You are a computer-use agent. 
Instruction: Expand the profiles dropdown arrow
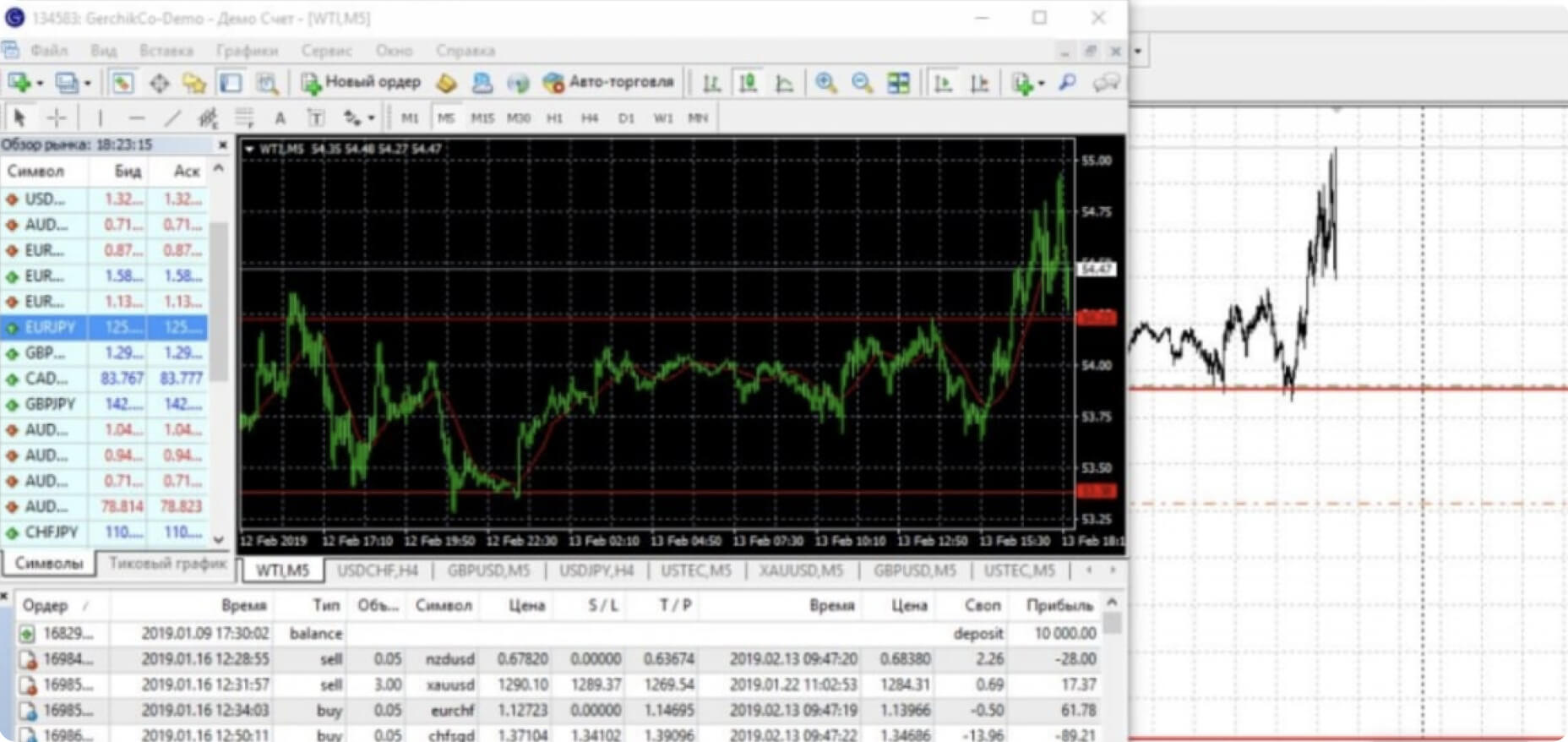coord(87,84)
